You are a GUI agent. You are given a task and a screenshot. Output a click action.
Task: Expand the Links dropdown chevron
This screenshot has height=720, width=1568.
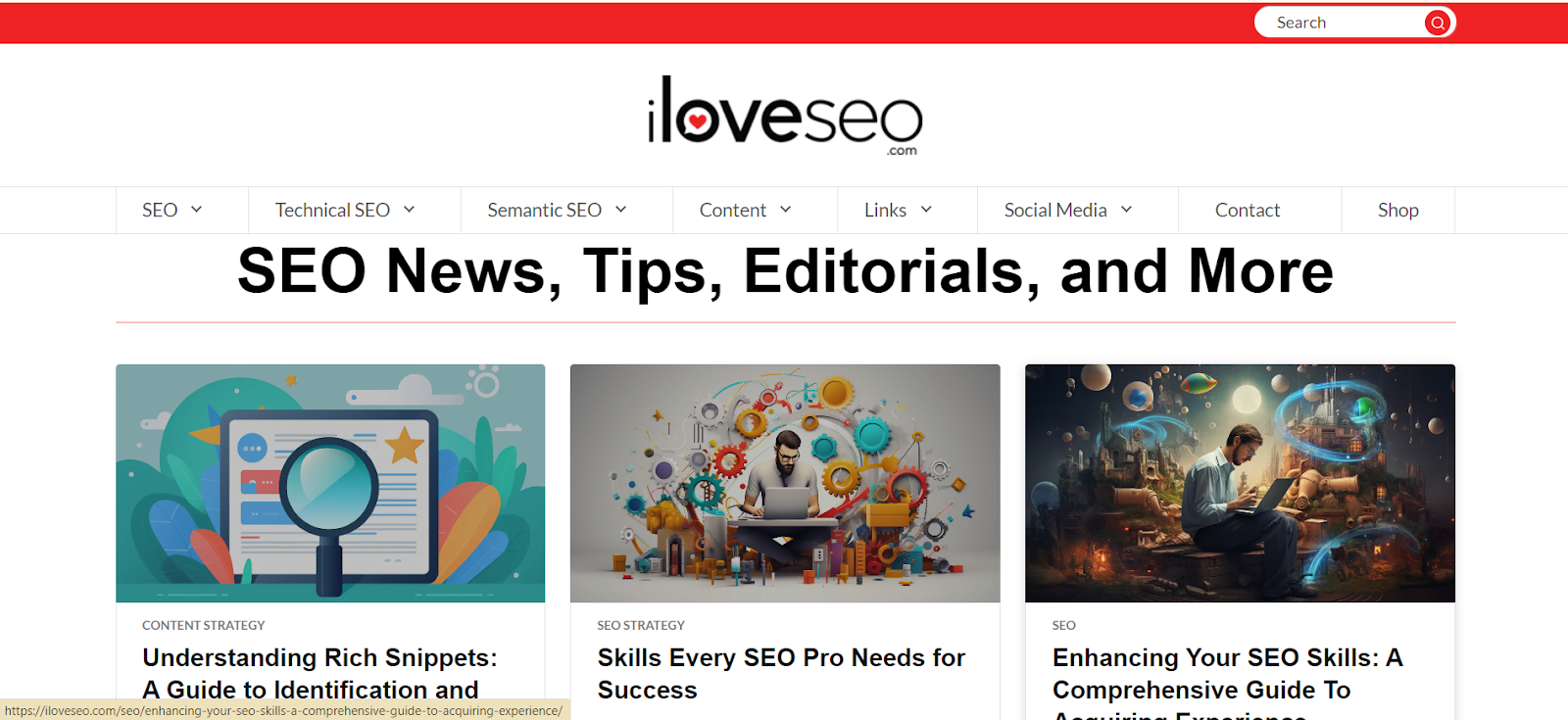926,210
